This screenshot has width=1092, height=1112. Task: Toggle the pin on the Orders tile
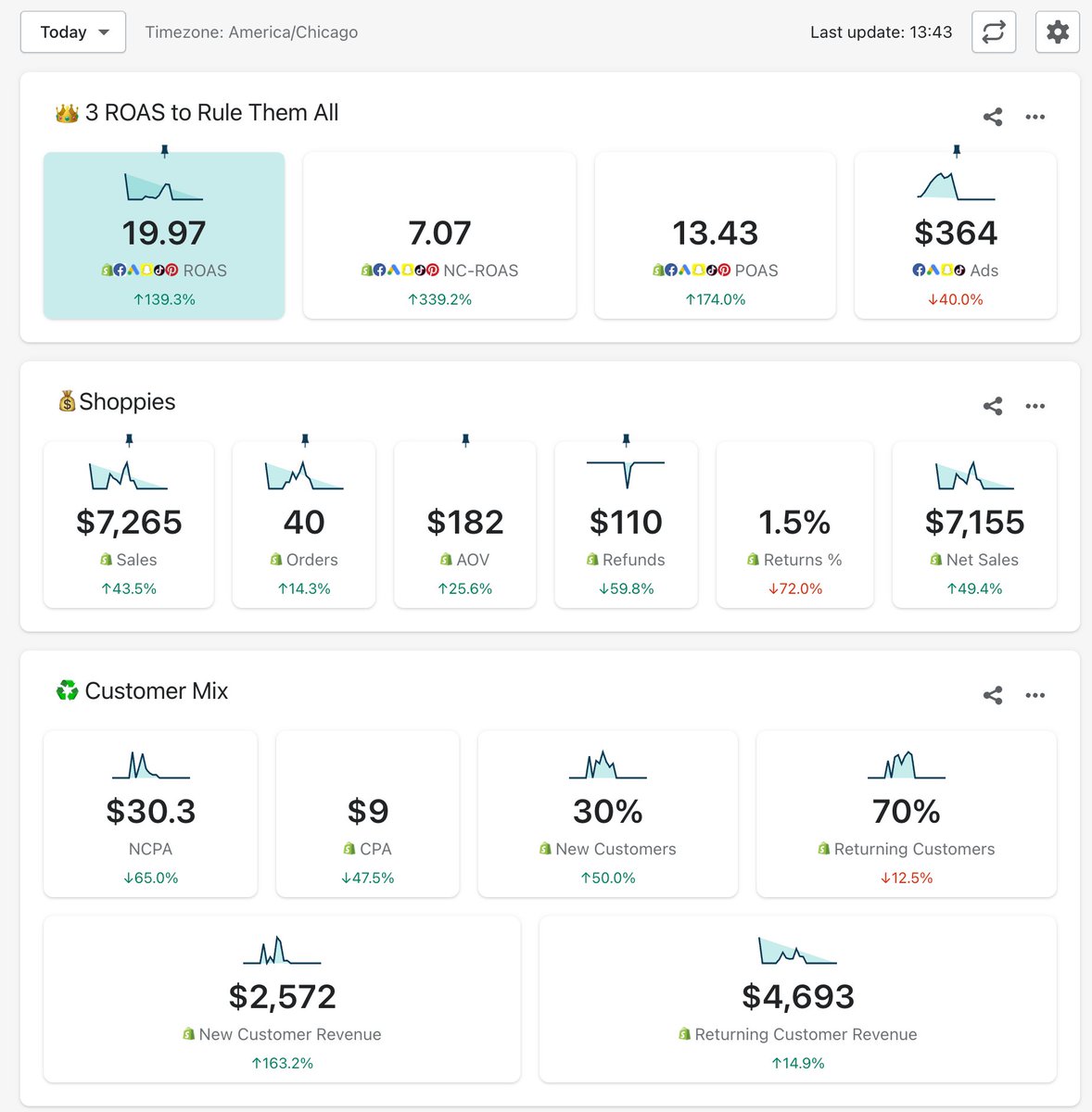click(x=305, y=440)
